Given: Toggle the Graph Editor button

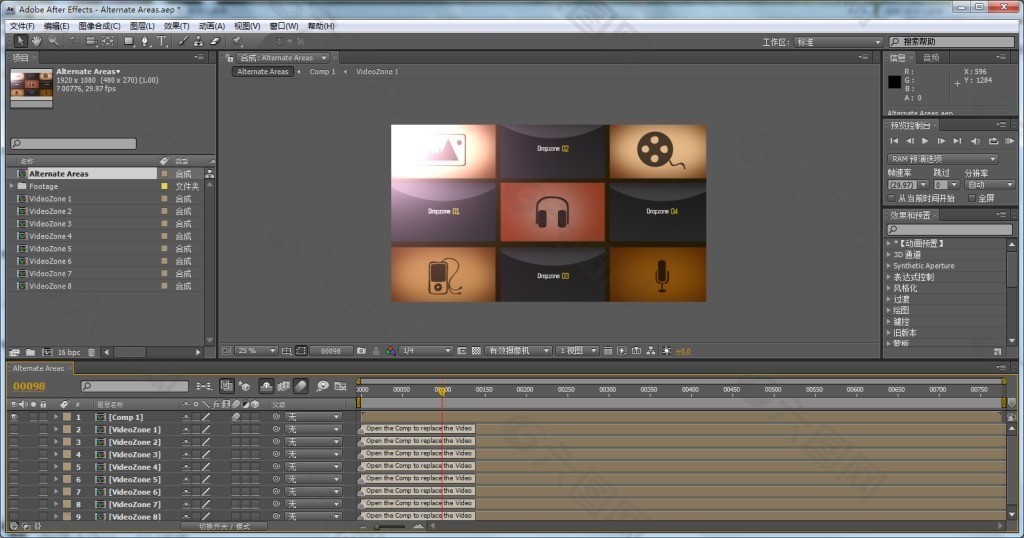Looking at the screenshot, I should point(340,386).
